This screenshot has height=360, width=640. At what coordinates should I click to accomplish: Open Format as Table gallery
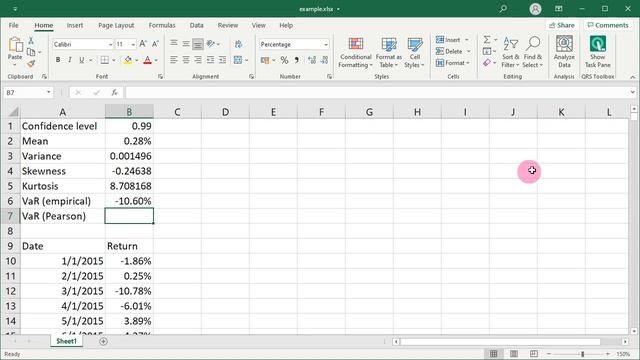[x=389, y=53]
